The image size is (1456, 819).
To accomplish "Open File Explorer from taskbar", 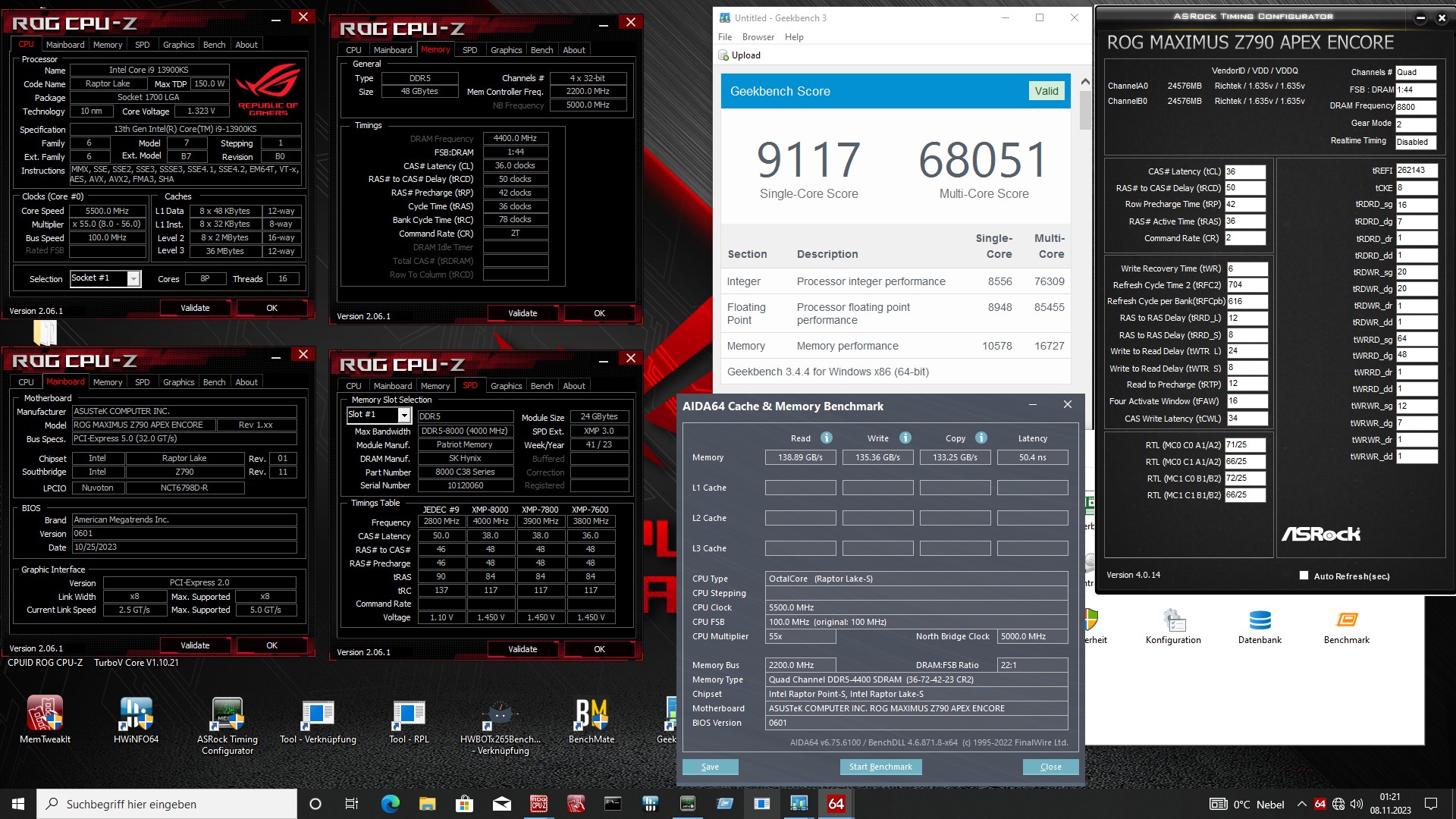I will [427, 804].
